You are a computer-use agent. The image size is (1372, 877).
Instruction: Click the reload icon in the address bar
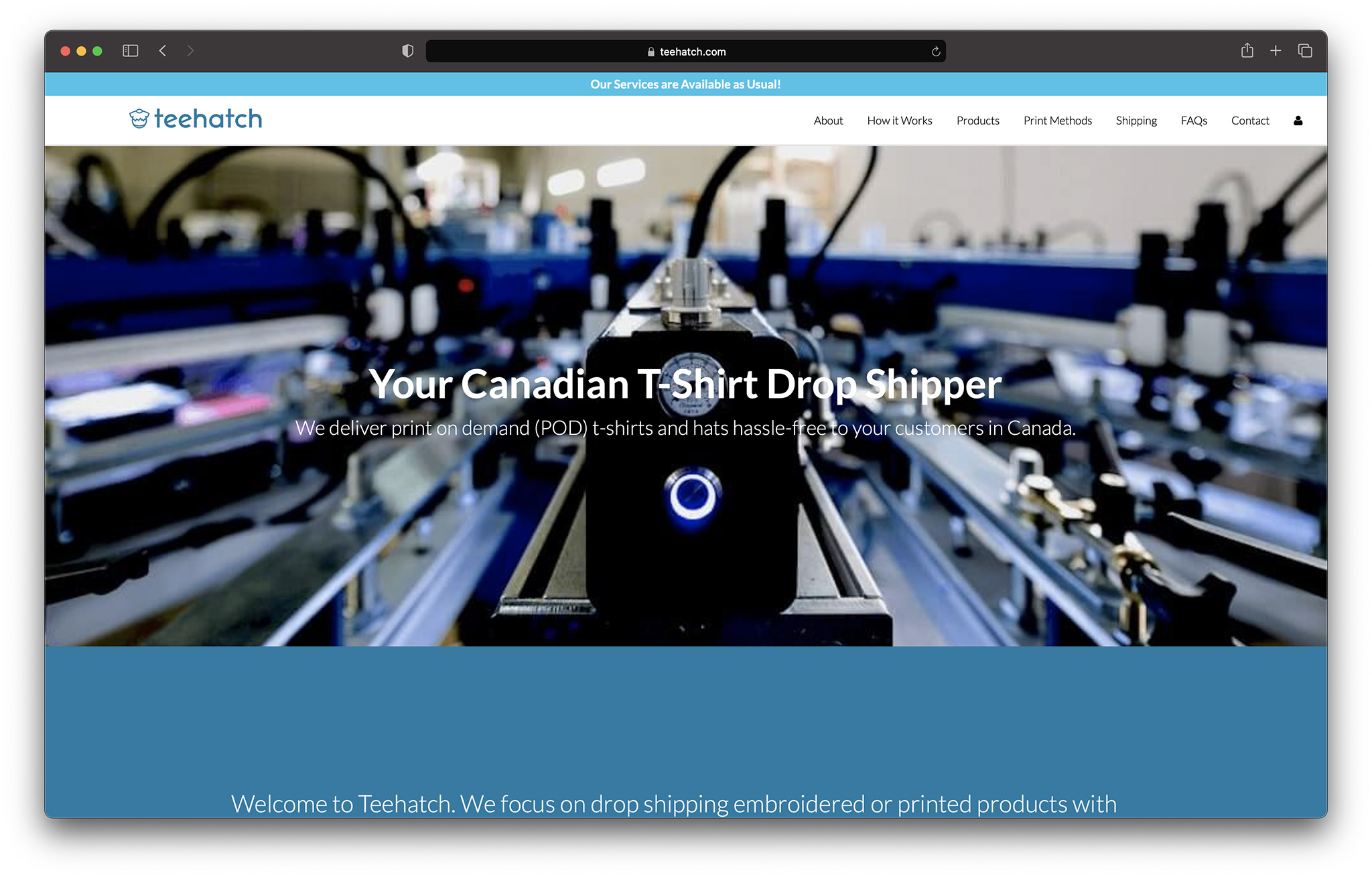click(x=935, y=51)
